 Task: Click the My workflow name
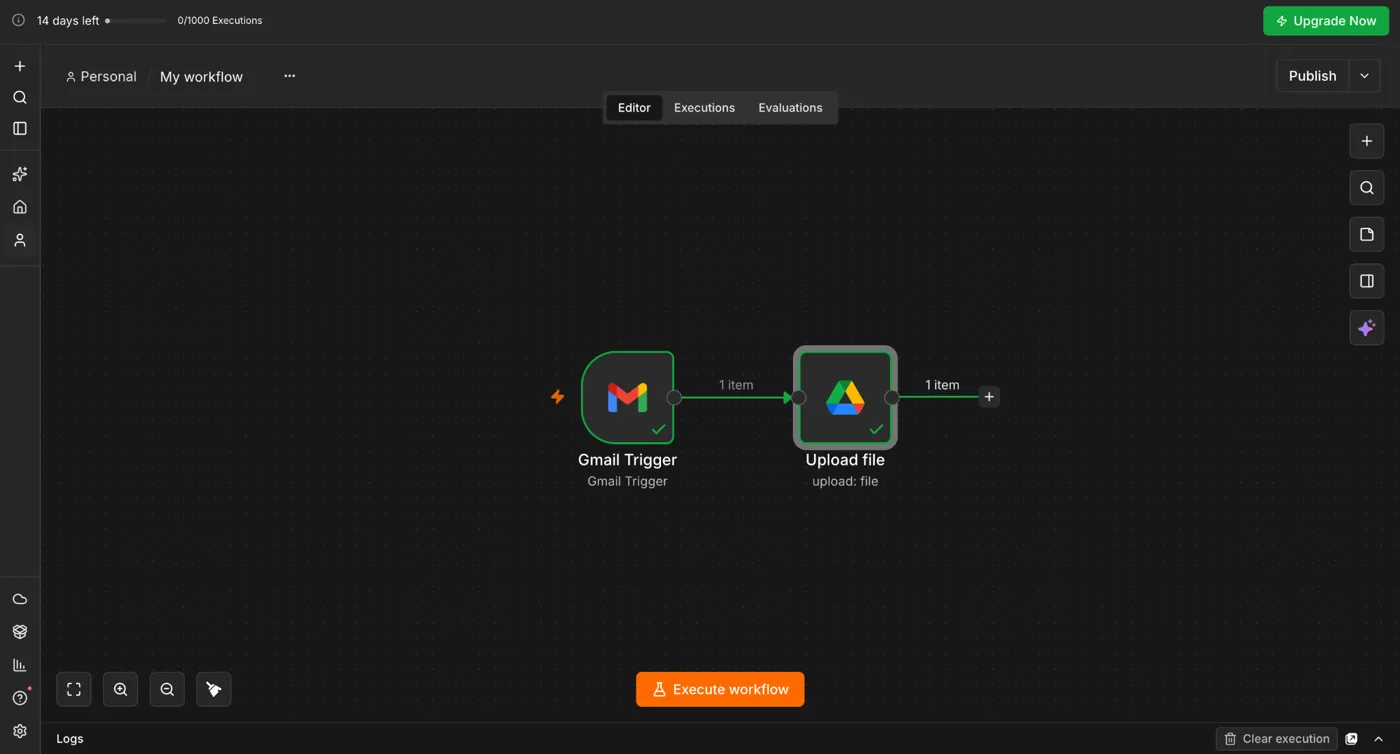(201, 77)
